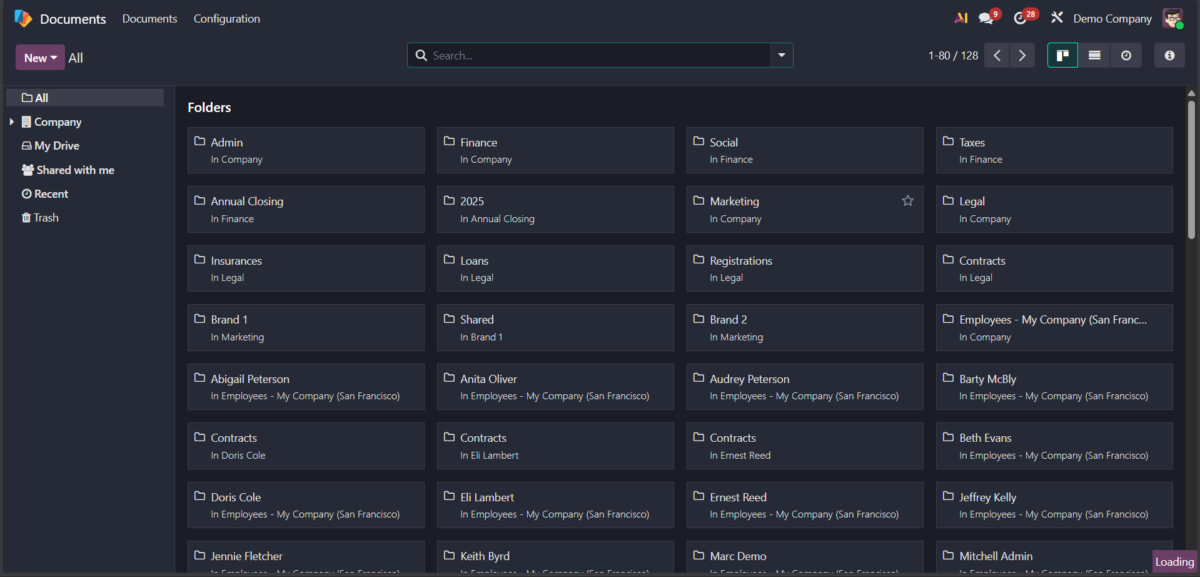Open the search options dropdown arrow
The height and width of the screenshot is (577, 1200).
[781, 56]
